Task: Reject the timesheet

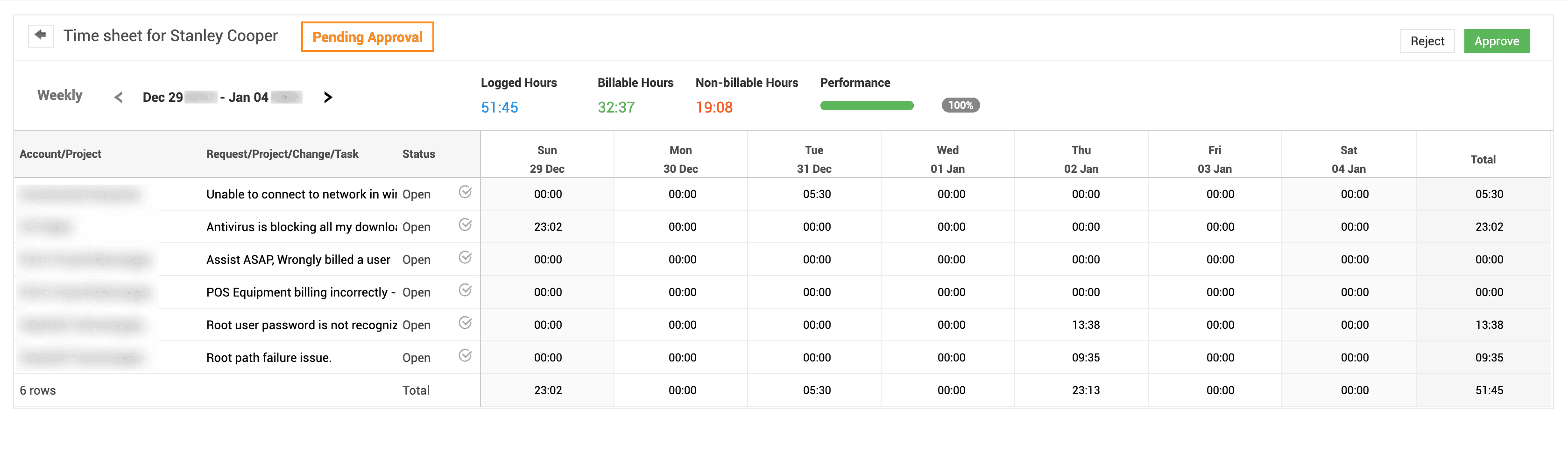Action: (1427, 40)
